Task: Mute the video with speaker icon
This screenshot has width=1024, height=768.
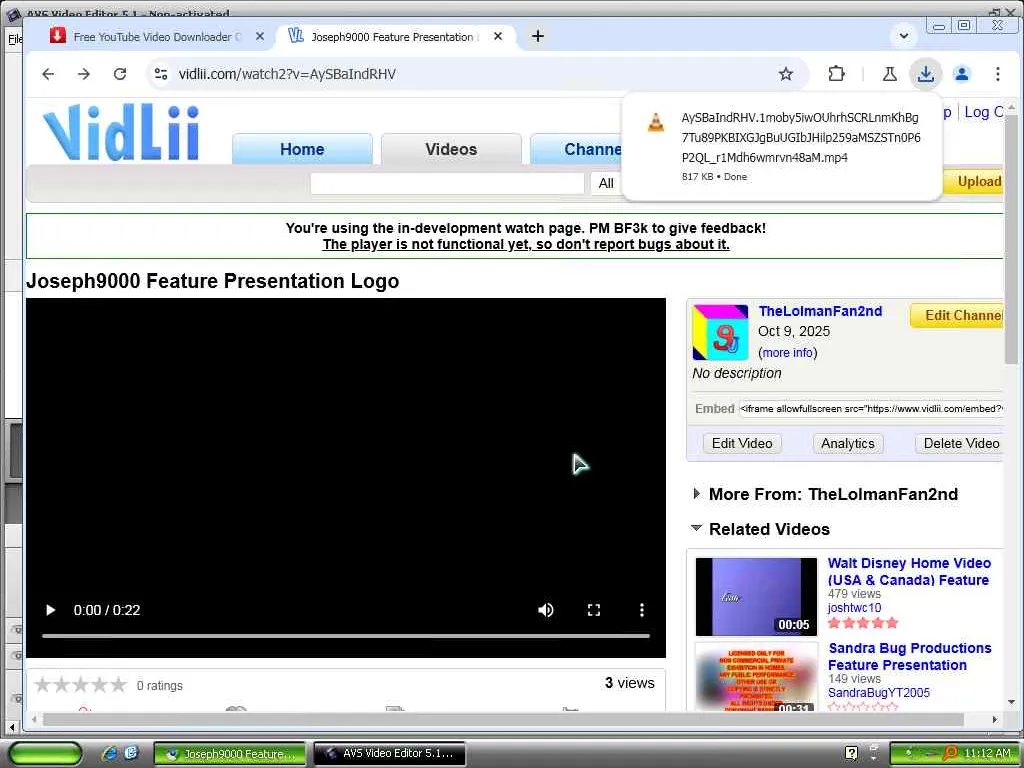Action: point(545,610)
